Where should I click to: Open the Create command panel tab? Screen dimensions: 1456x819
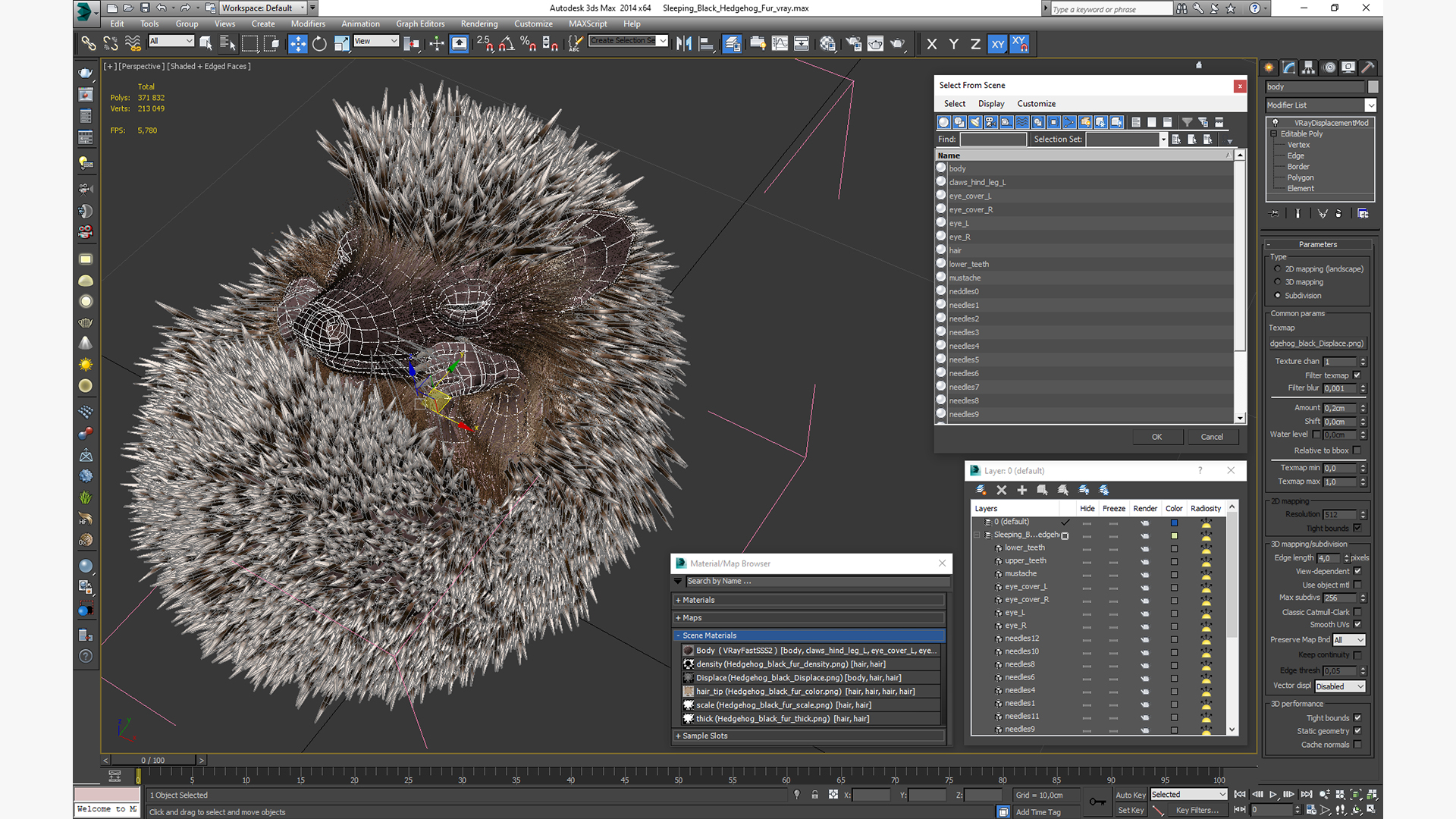click(1269, 67)
